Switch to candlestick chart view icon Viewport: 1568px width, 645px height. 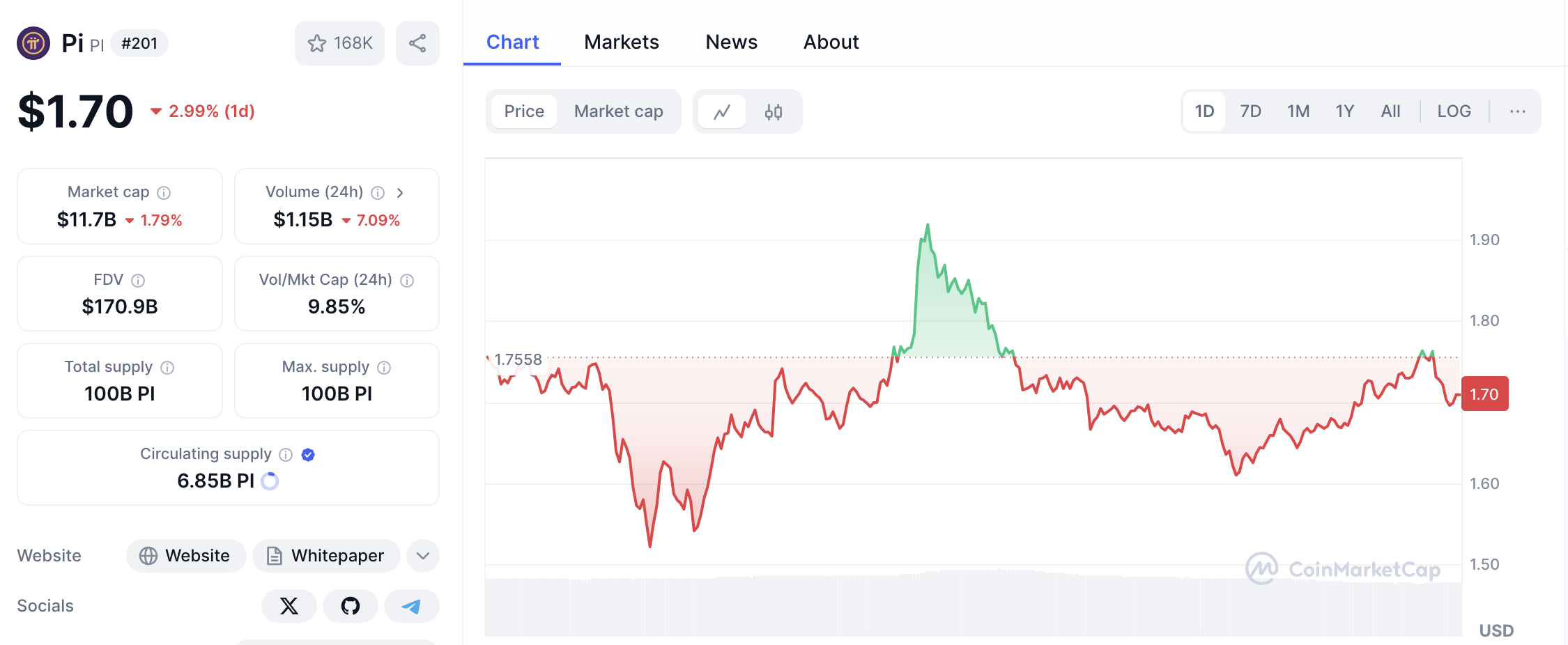(773, 111)
